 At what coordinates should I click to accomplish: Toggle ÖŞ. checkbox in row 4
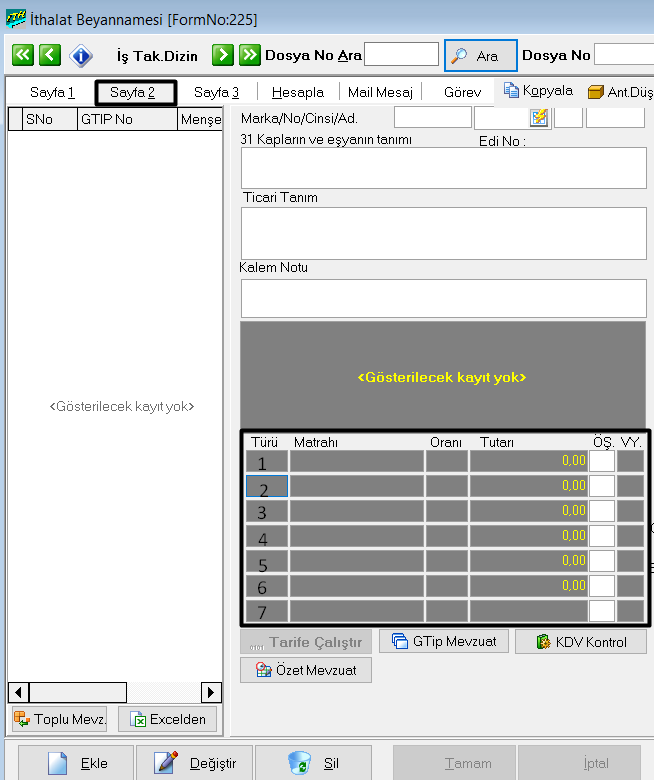tap(602, 536)
